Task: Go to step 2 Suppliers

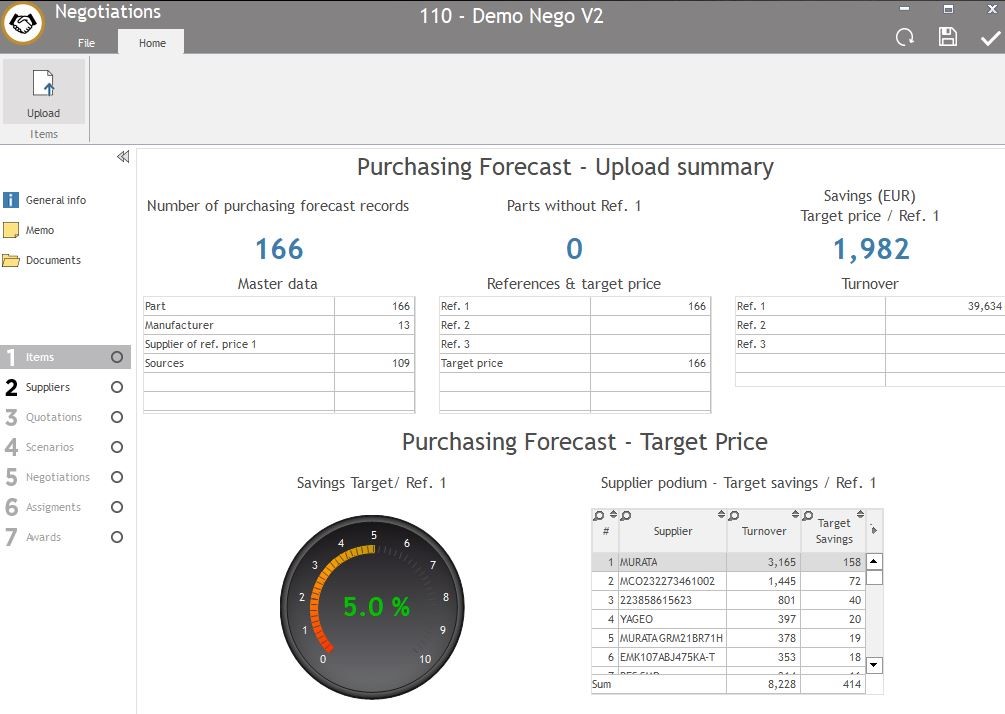Action: (x=47, y=387)
